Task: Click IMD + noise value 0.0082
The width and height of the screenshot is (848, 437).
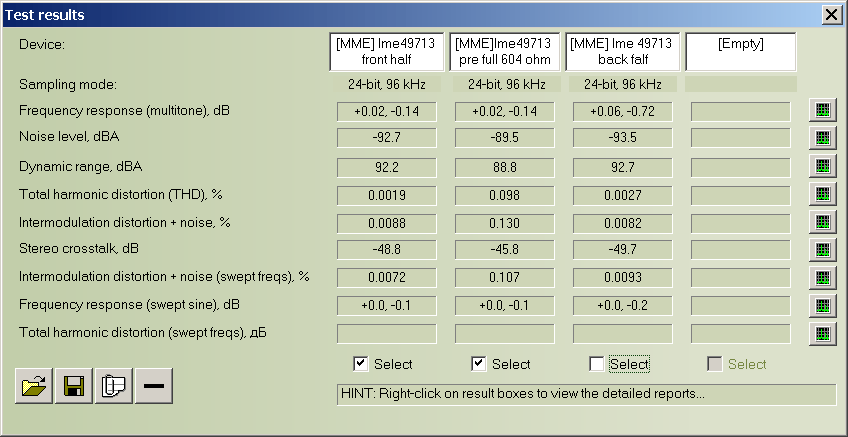Action: pyautogui.click(x=622, y=223)
